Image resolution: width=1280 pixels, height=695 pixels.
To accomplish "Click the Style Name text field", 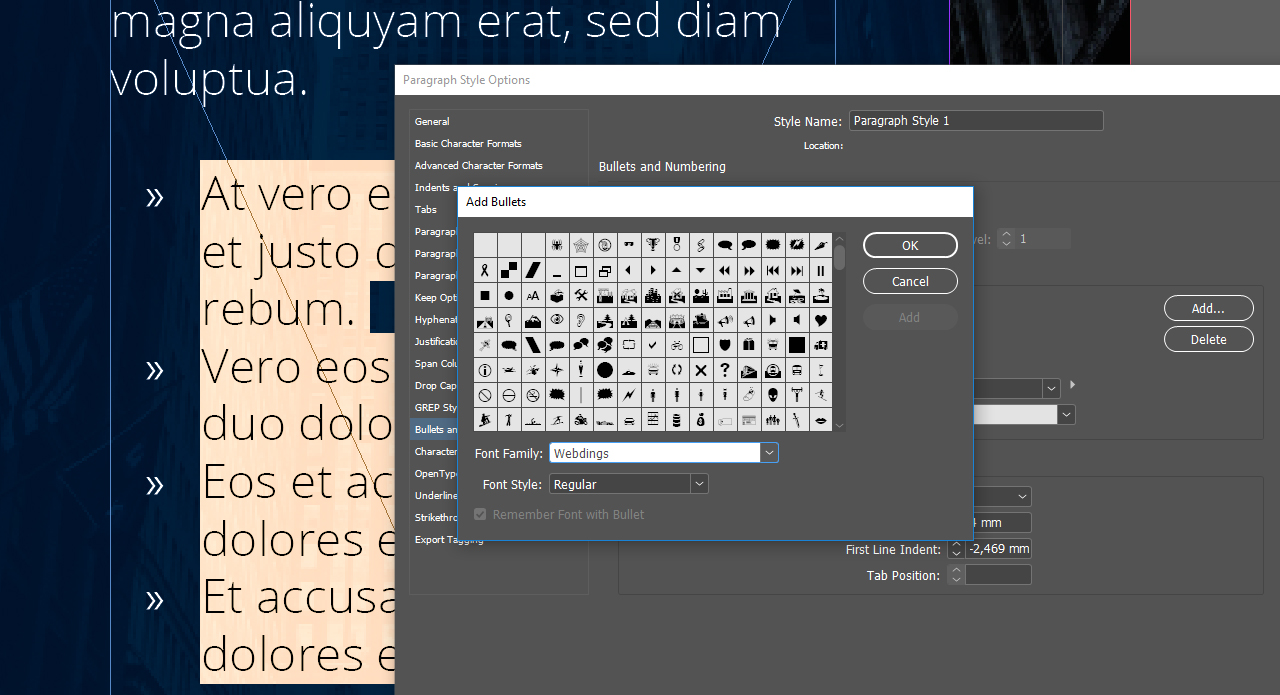I will coord(976,120).
